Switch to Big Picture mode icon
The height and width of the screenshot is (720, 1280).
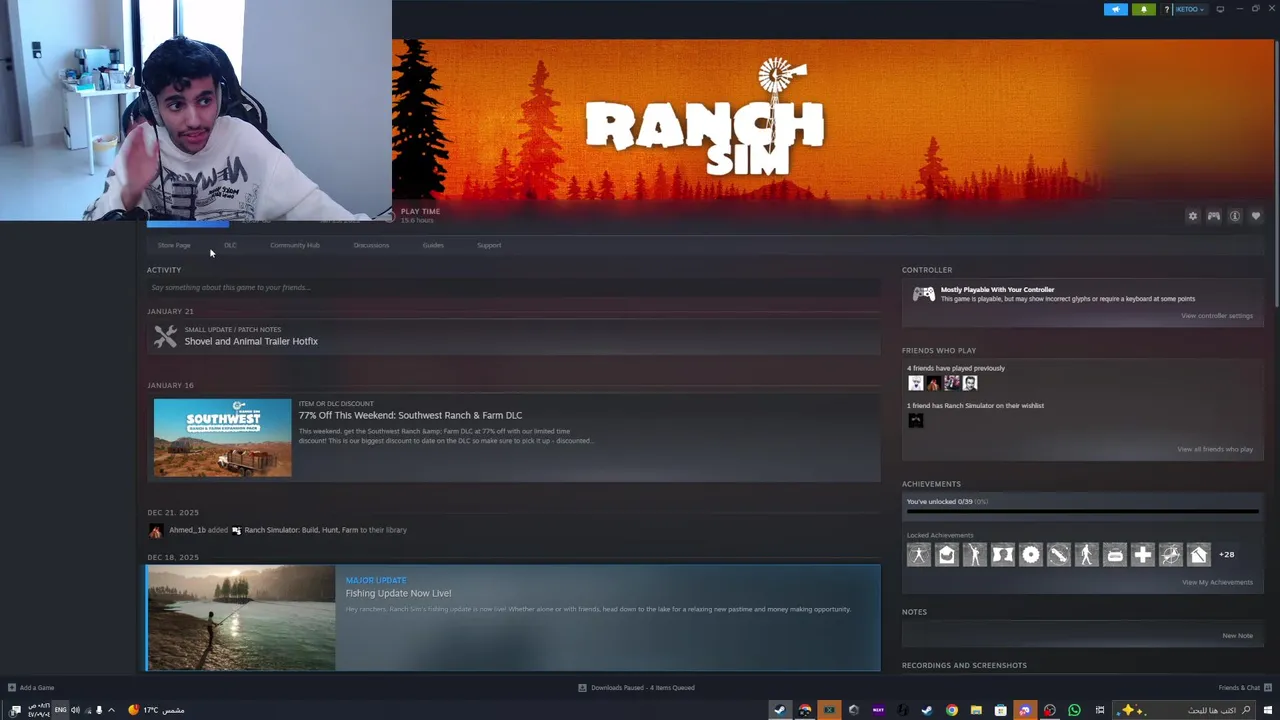pyautogui.click(x=1220, y=9)
